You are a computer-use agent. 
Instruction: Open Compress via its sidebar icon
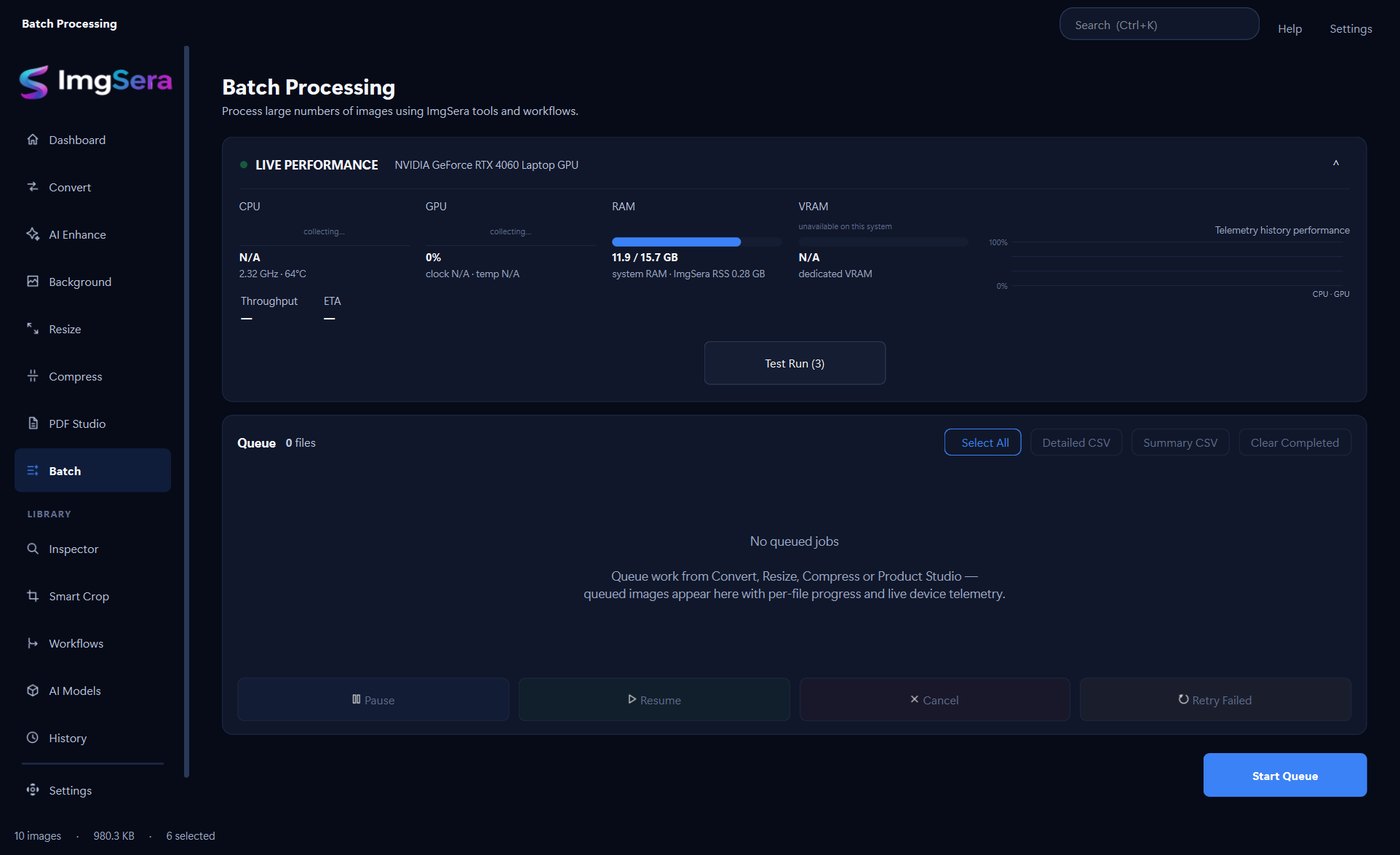point(33,376)
